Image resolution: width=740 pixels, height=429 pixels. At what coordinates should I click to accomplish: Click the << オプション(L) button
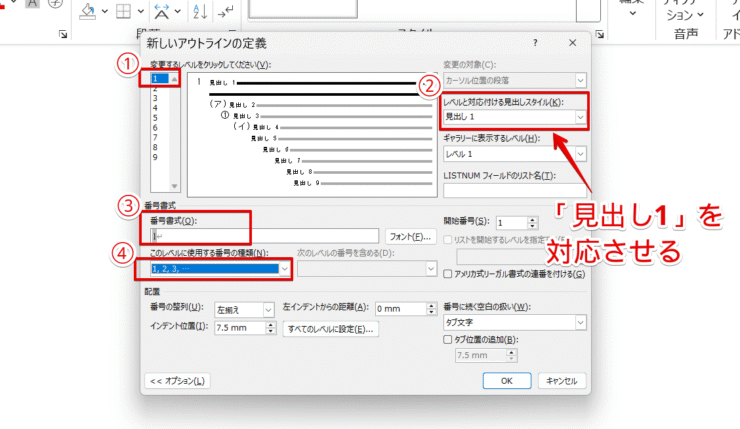(x=177, y=381)
